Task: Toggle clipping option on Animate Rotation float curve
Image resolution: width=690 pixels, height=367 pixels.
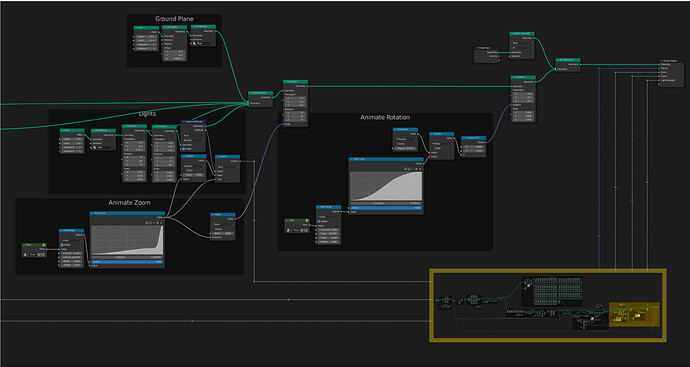Action: [x=416, y=169]
